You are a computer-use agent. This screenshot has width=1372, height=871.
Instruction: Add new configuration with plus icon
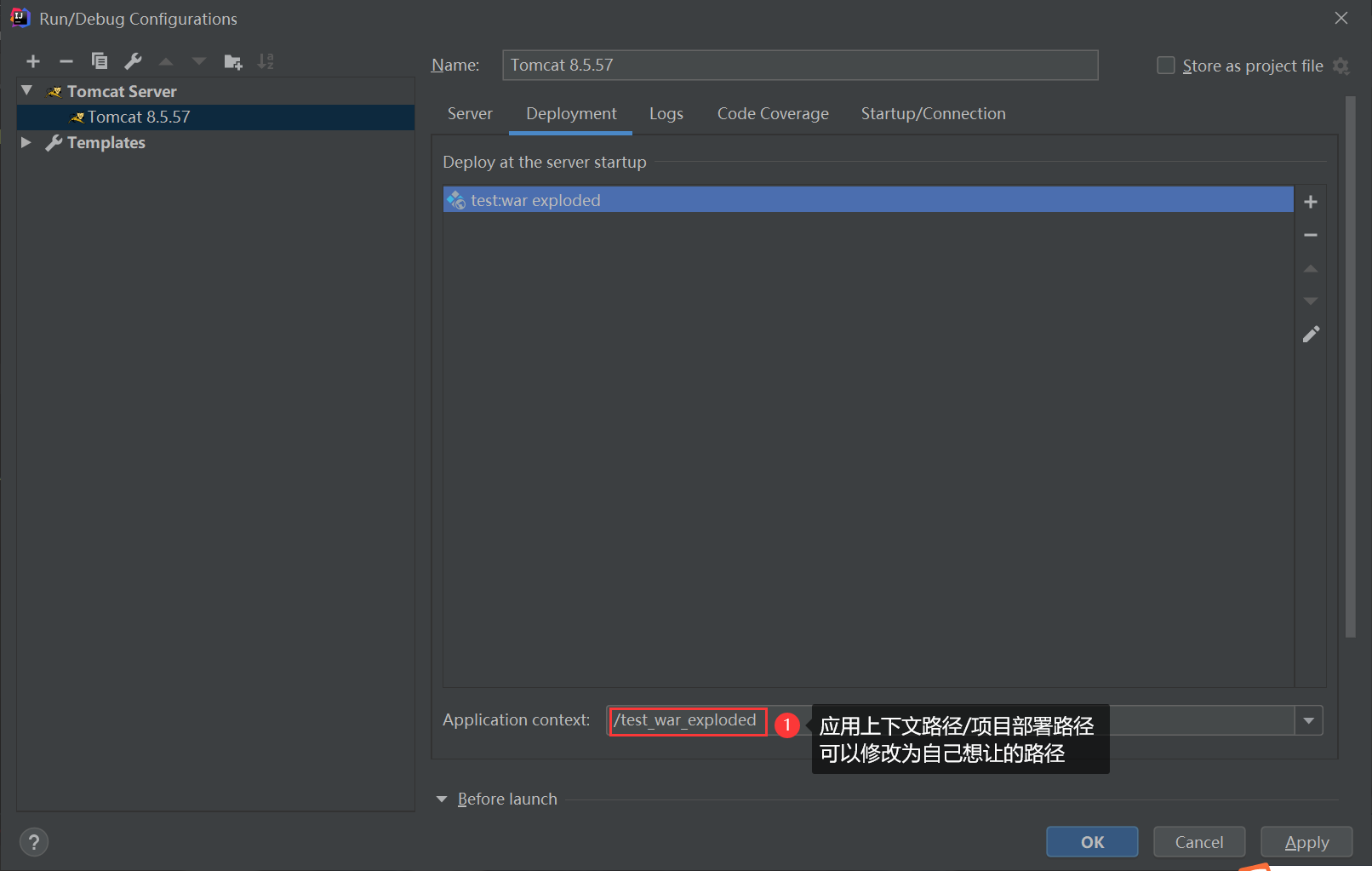33,61
